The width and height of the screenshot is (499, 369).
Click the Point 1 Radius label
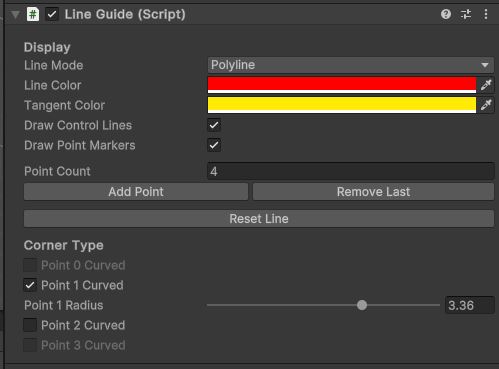(x=64, y=305)
